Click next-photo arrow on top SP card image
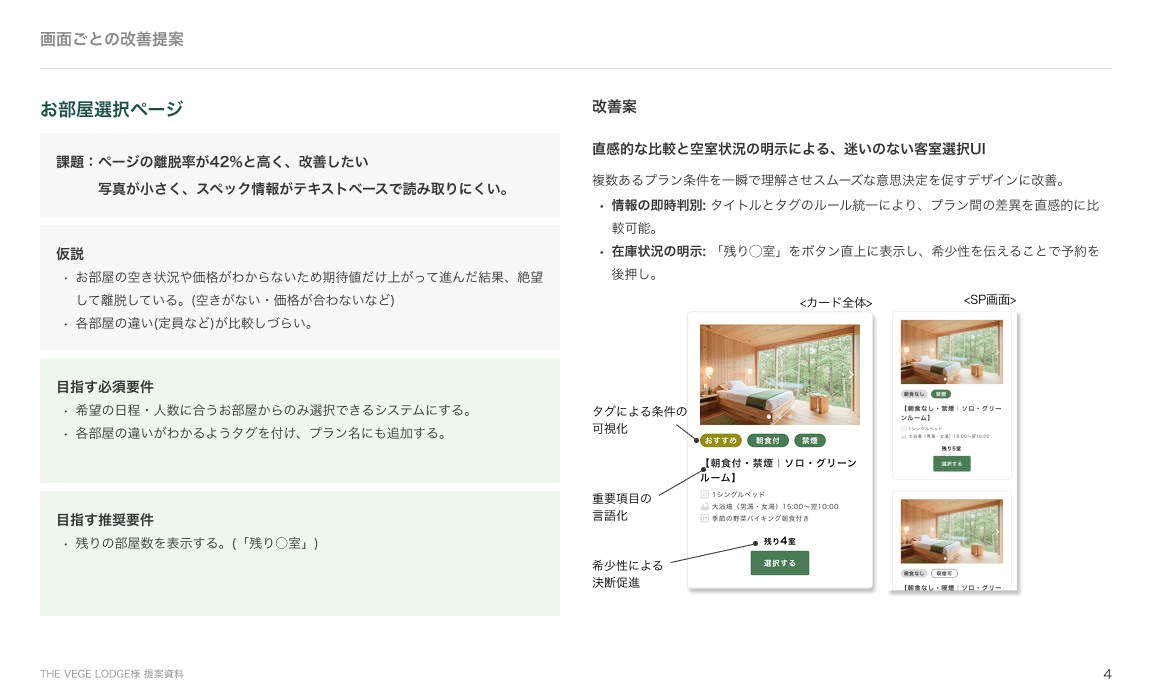1152x700 pixels. (x=999, y=352)
